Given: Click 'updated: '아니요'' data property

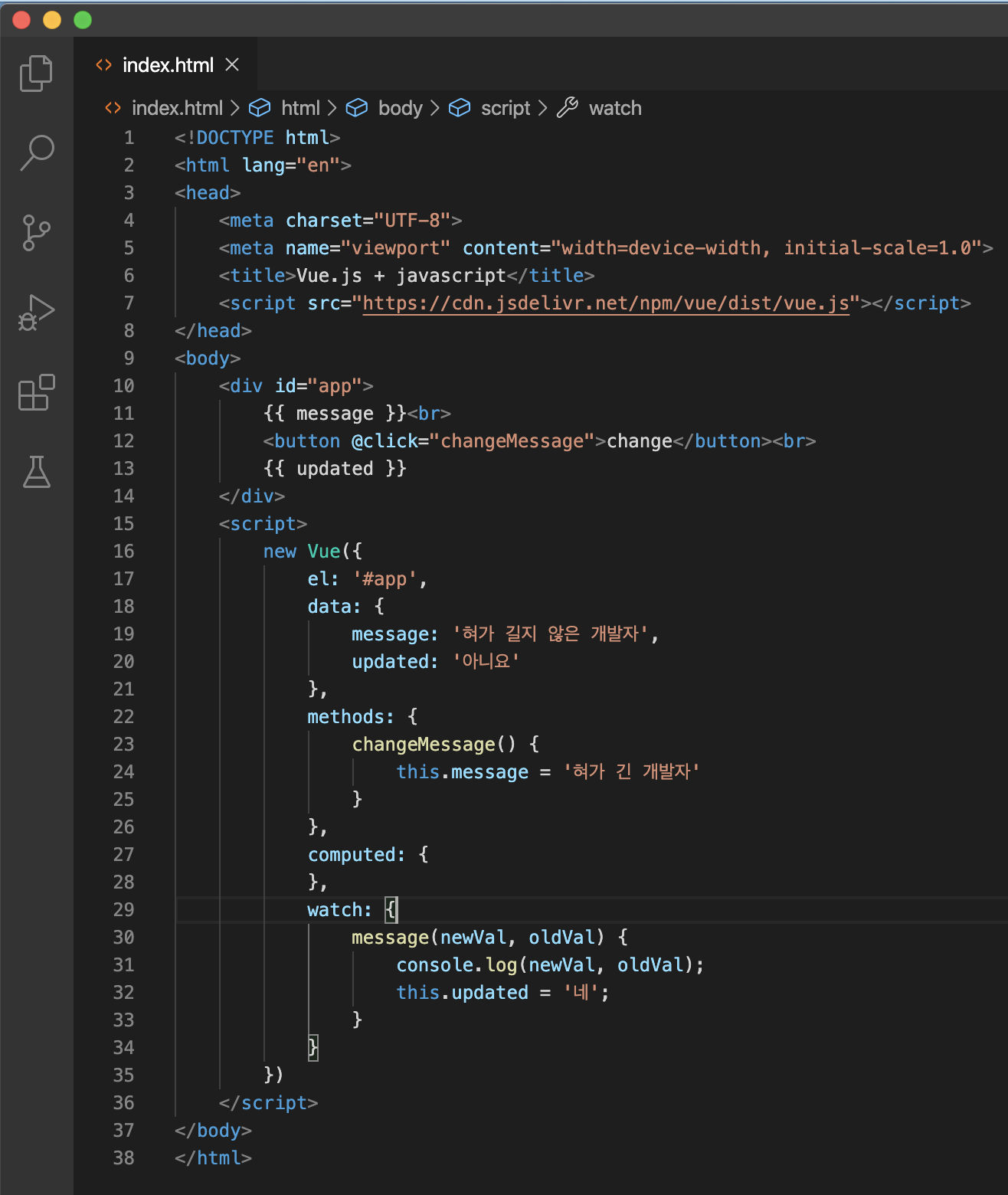Looking at the screenshot, I should click(x=435, y=662).
